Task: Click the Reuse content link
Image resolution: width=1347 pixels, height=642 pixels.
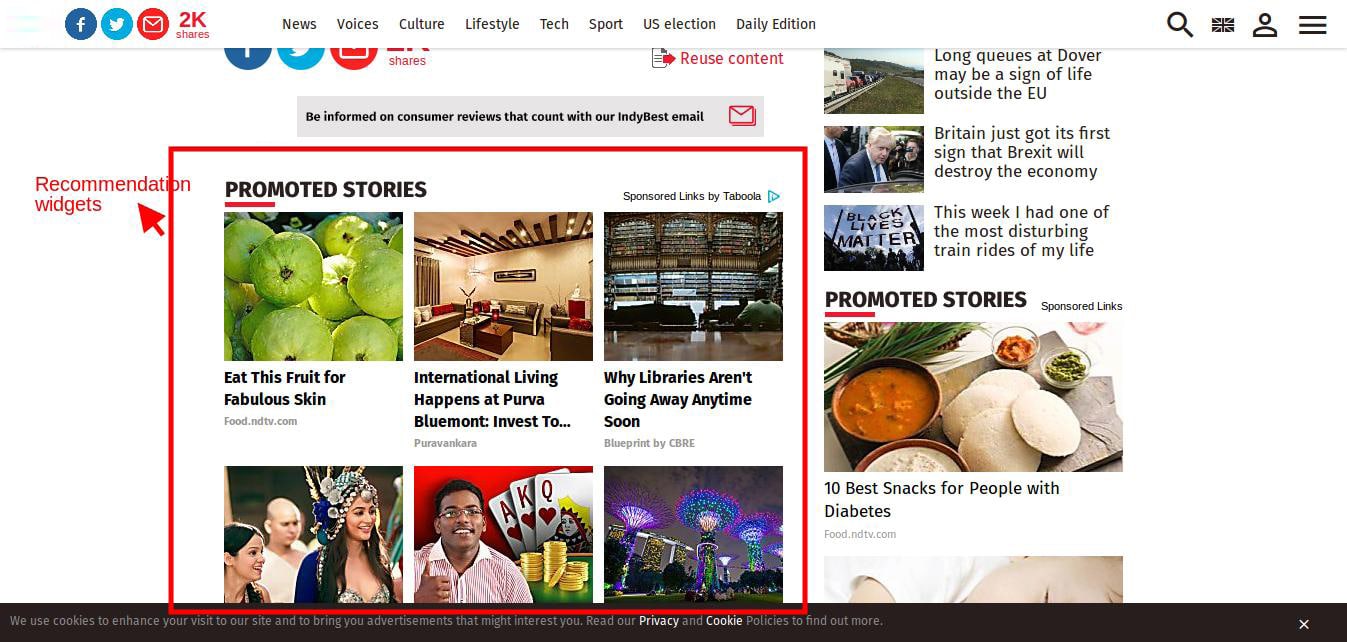Action: click(x=730, y=59)
